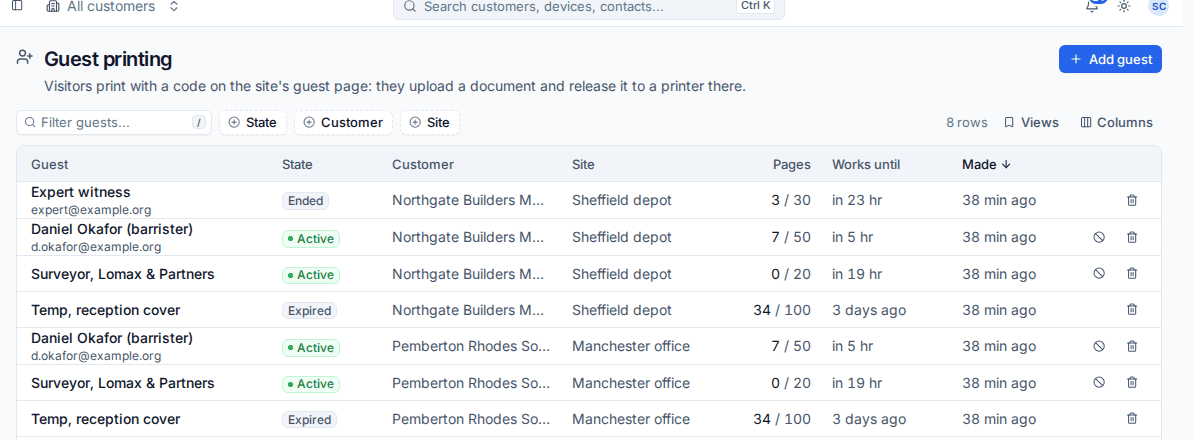Click the 3 / 30 pages value
The width and height of the screenshot is (1193, 440).
click(791, 200)
